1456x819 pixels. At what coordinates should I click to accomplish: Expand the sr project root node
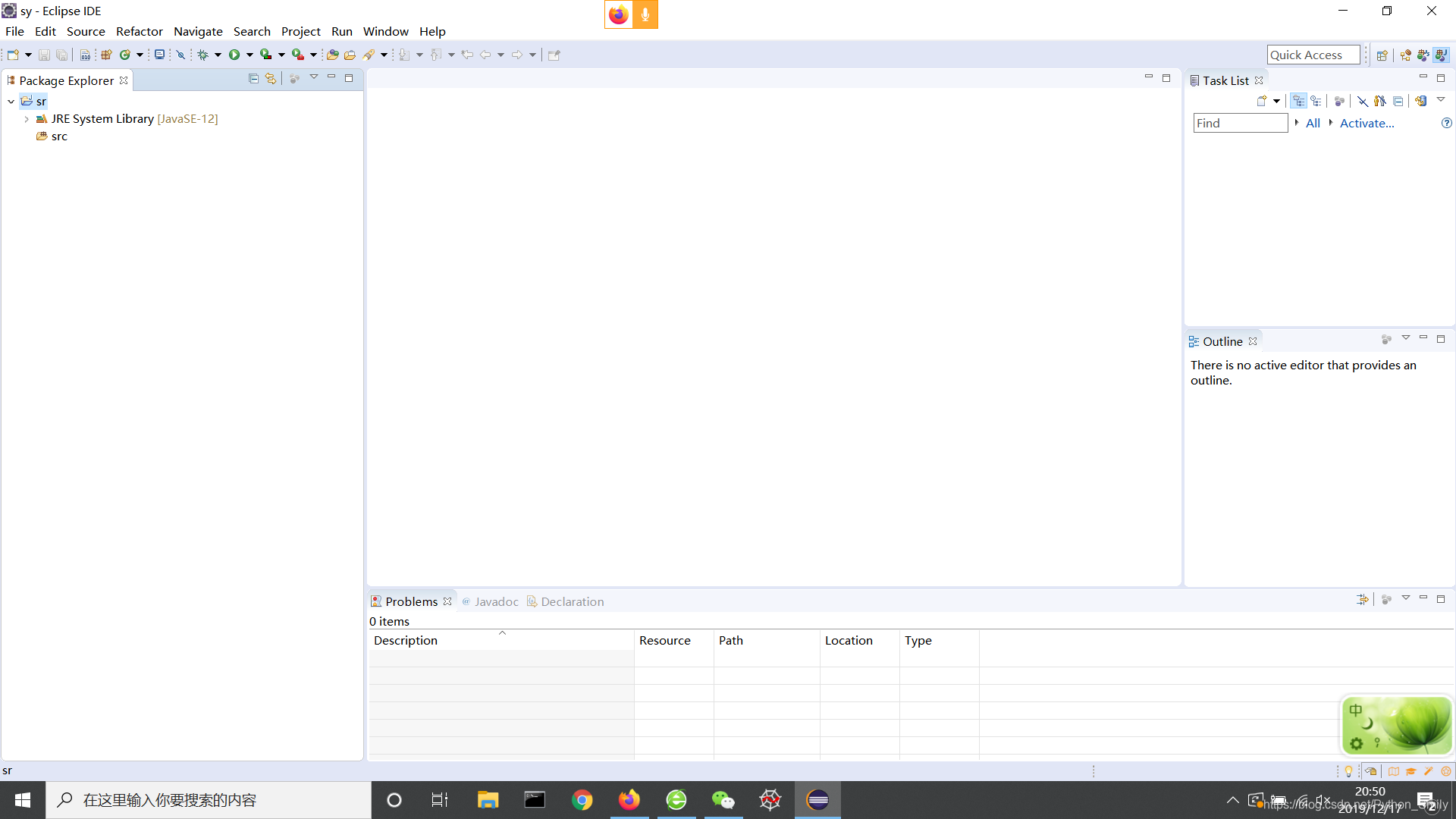pyautogui.click(x=10, y=100)
